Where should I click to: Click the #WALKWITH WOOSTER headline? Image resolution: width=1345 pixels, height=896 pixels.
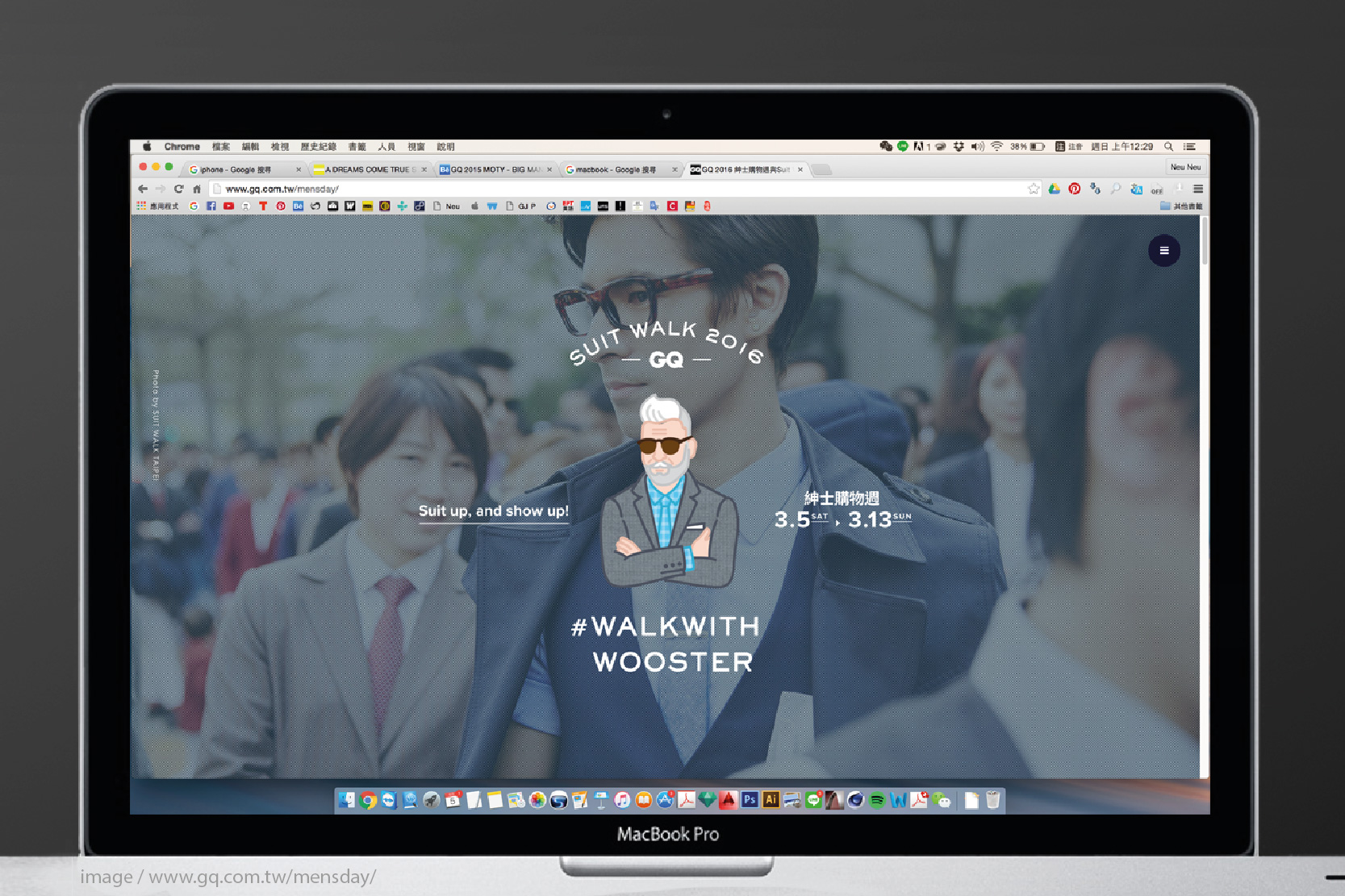click(x=666, y=644)
